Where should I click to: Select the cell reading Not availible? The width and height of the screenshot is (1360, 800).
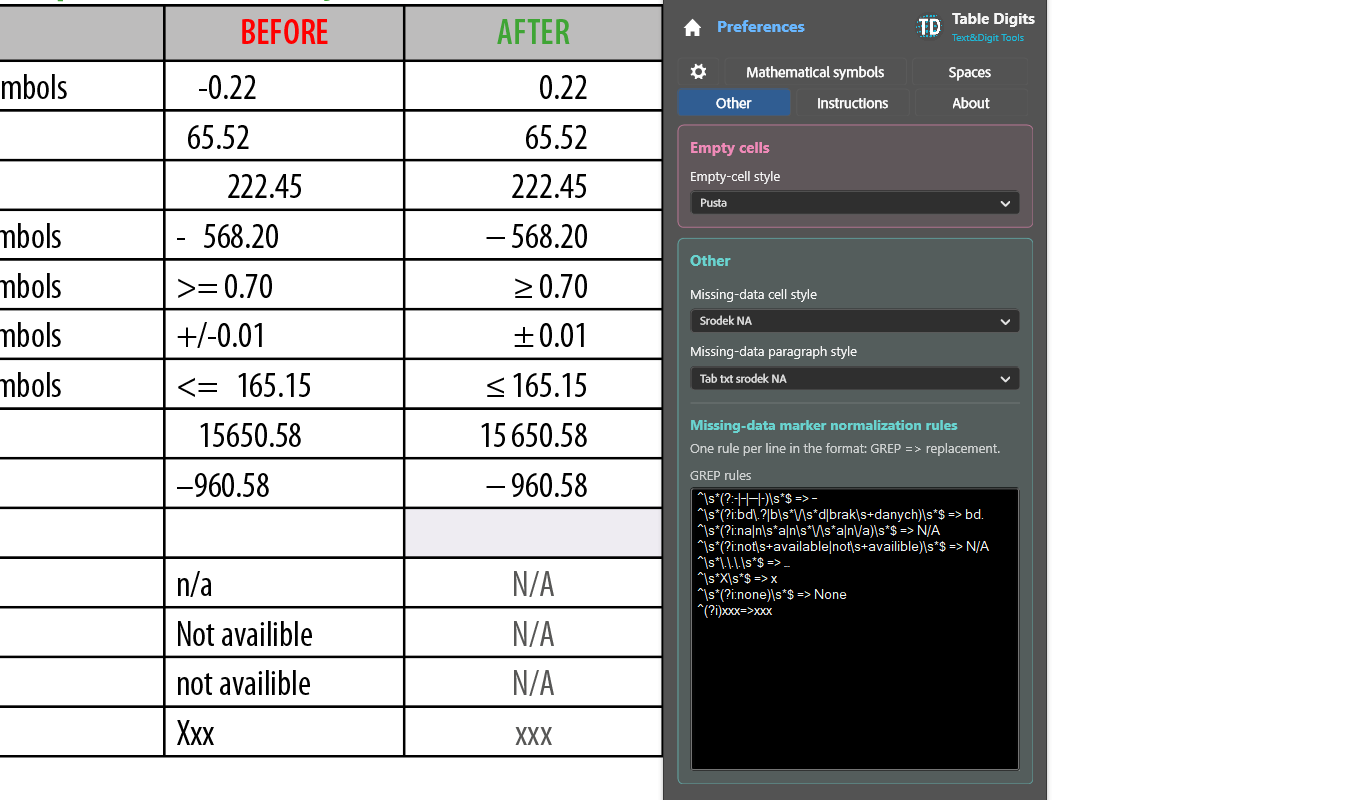point(284,633)
